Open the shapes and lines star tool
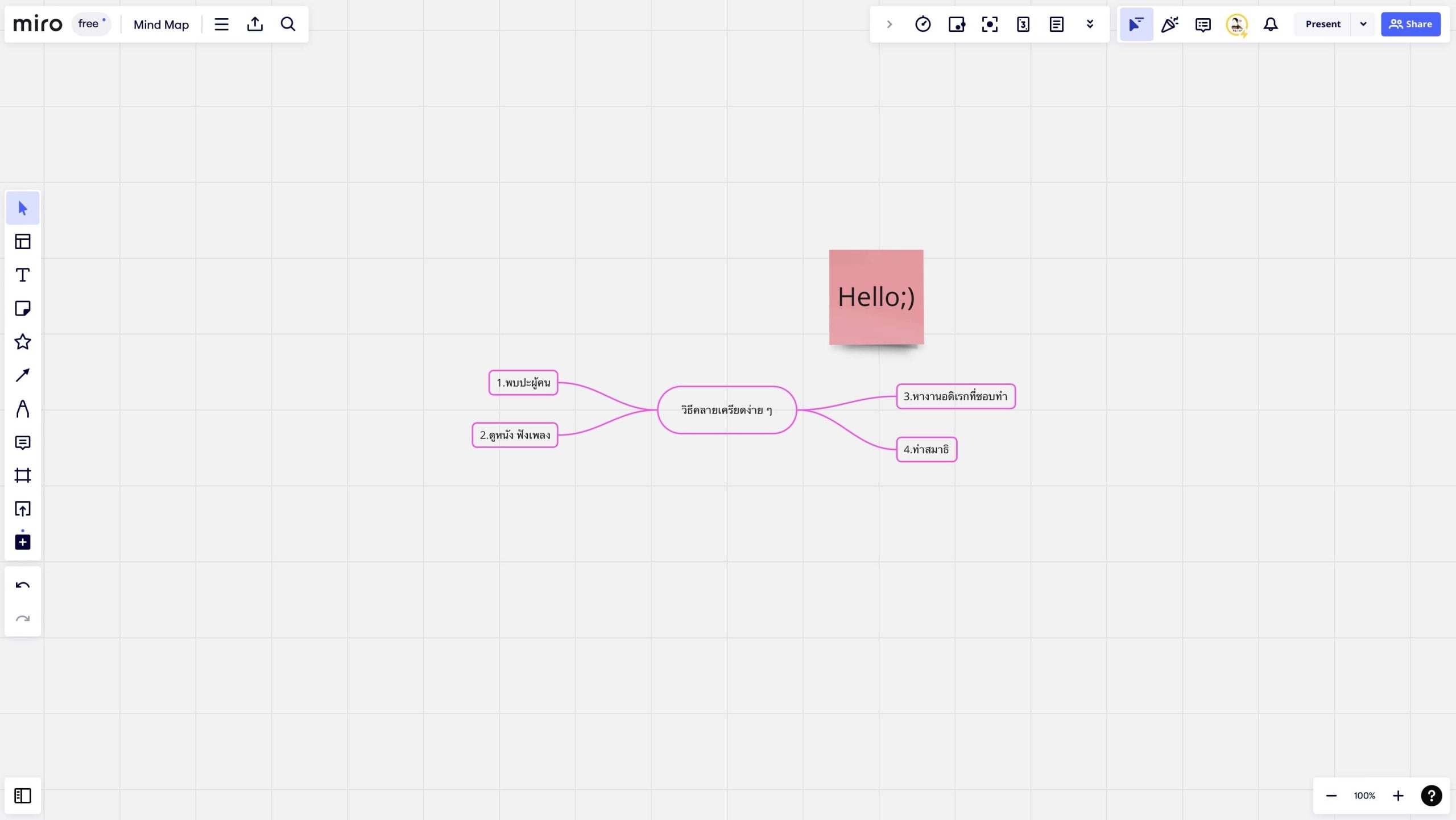This screenshot has width=1456, height=820. click(23, 342)
